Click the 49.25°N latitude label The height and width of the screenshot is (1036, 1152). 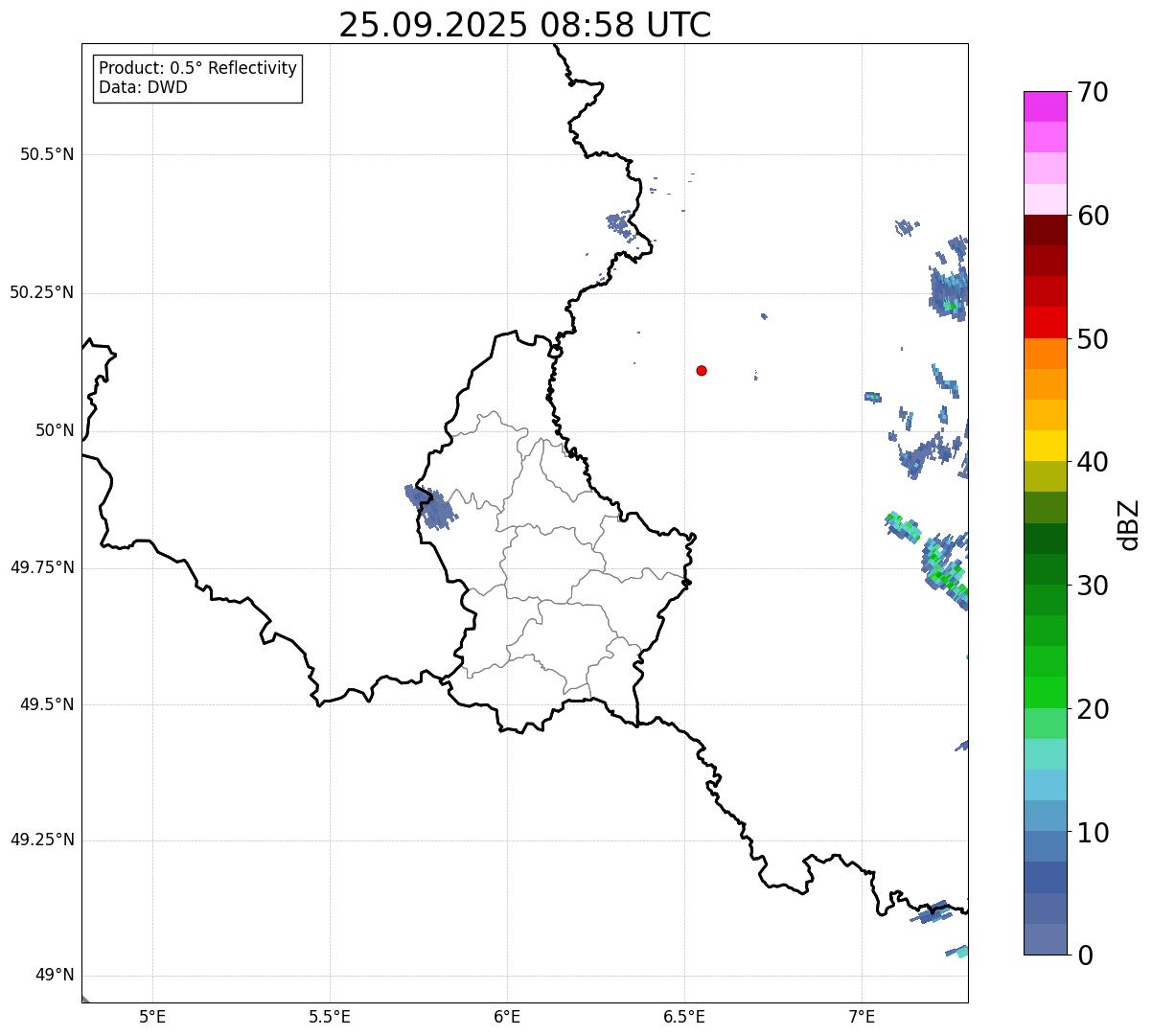point(41,840)
